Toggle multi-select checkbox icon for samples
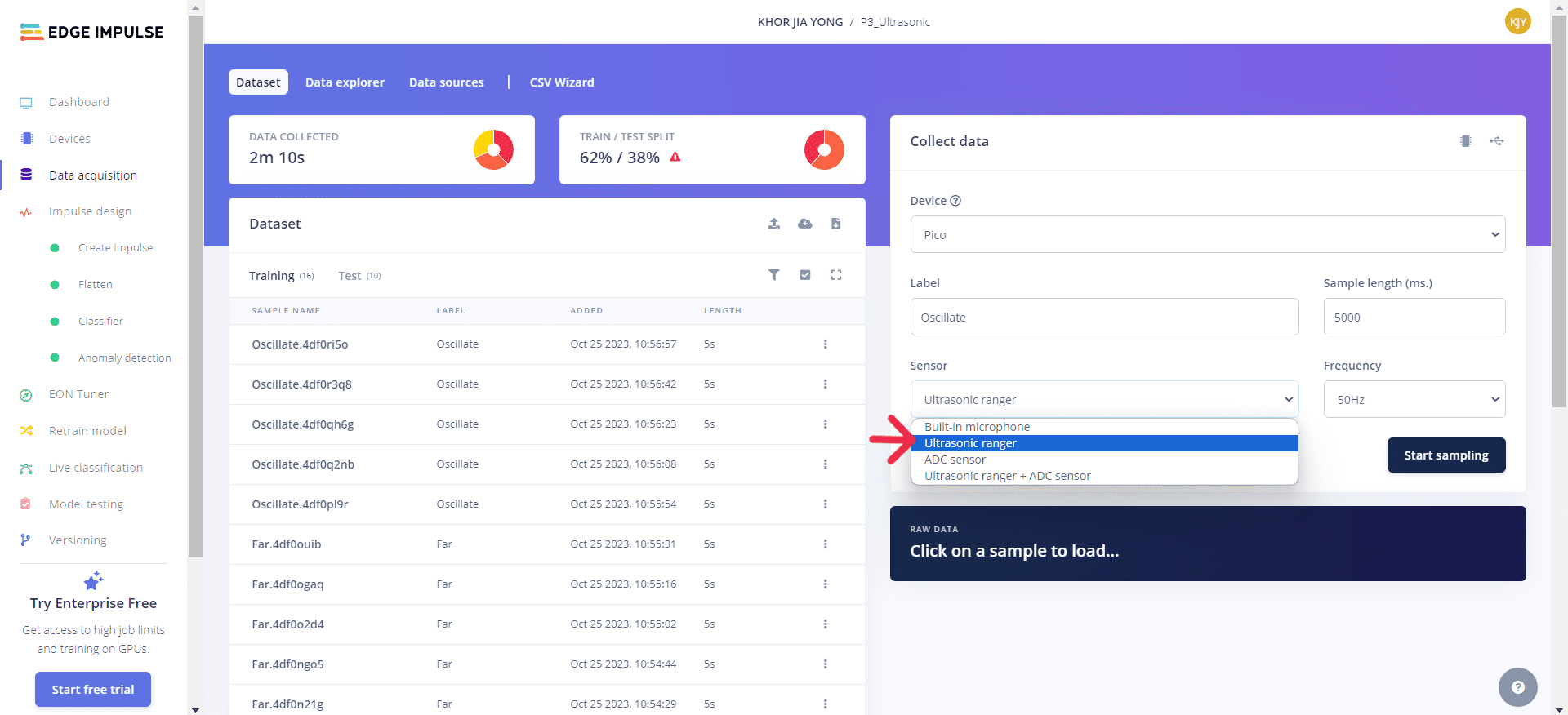Viewport: 1568px width, 715px height. pyautogui.click(x=804, y=275)
